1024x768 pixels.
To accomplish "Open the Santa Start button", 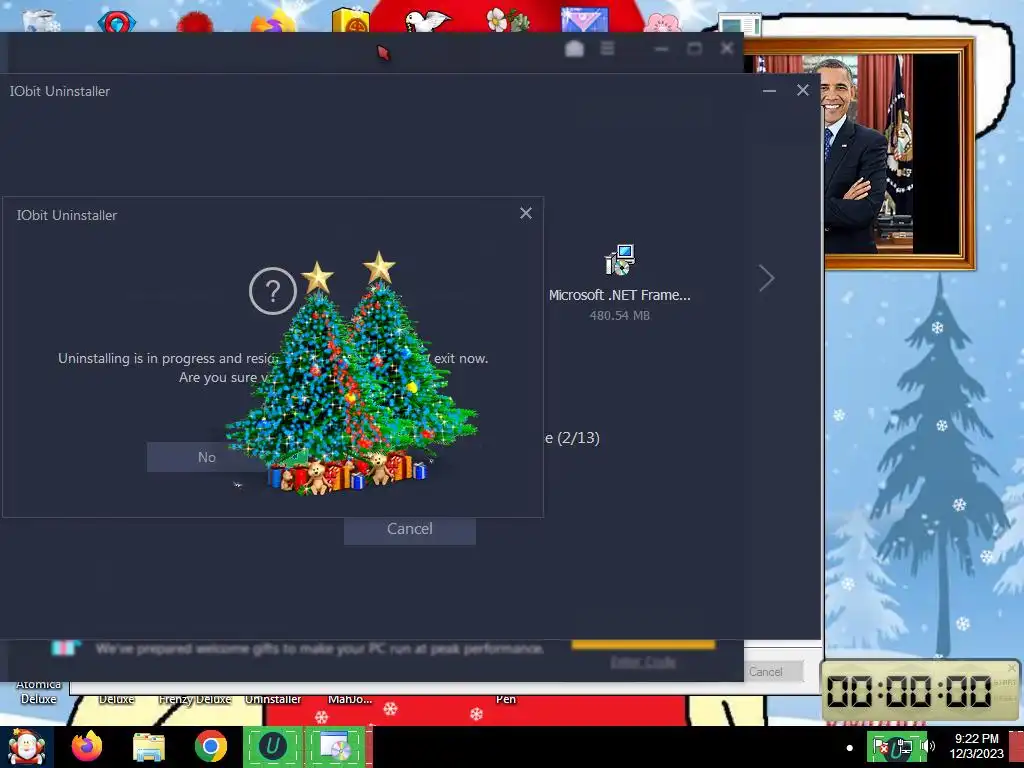I will pyautogui.click(x=26, y=747).
